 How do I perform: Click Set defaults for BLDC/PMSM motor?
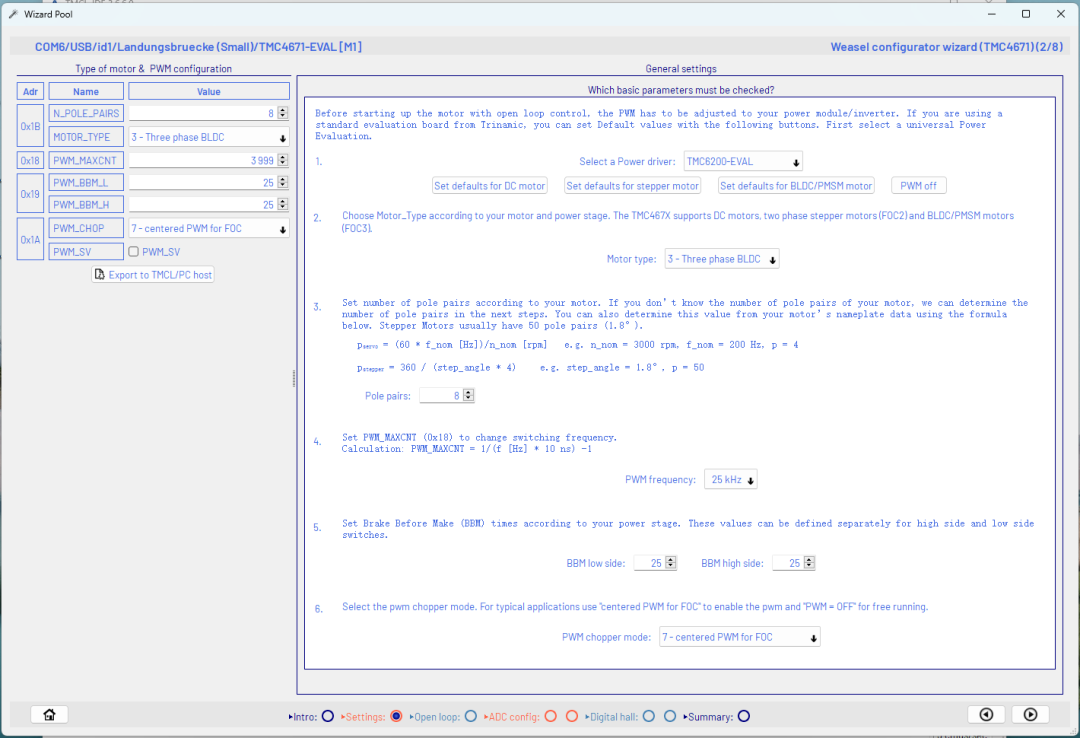pos(796,186)
